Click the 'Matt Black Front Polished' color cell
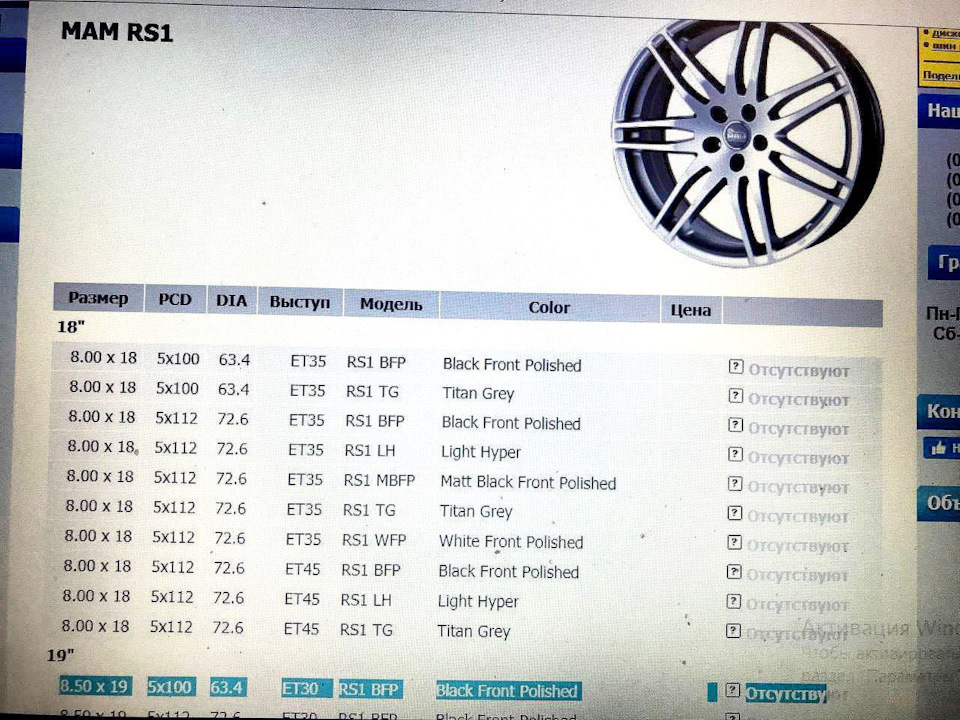This screenshot has height=720, width=960. 528,482
